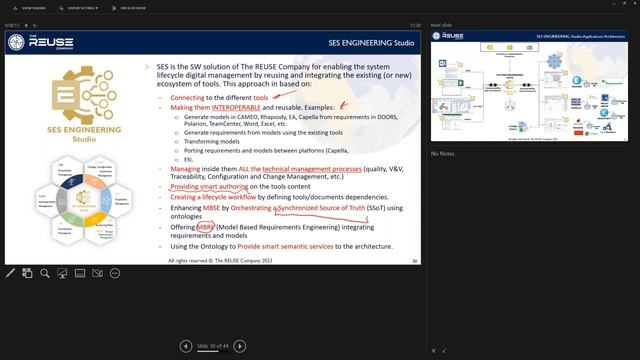
Task: Click the elapsed time counter
Action: click(12, 25)
